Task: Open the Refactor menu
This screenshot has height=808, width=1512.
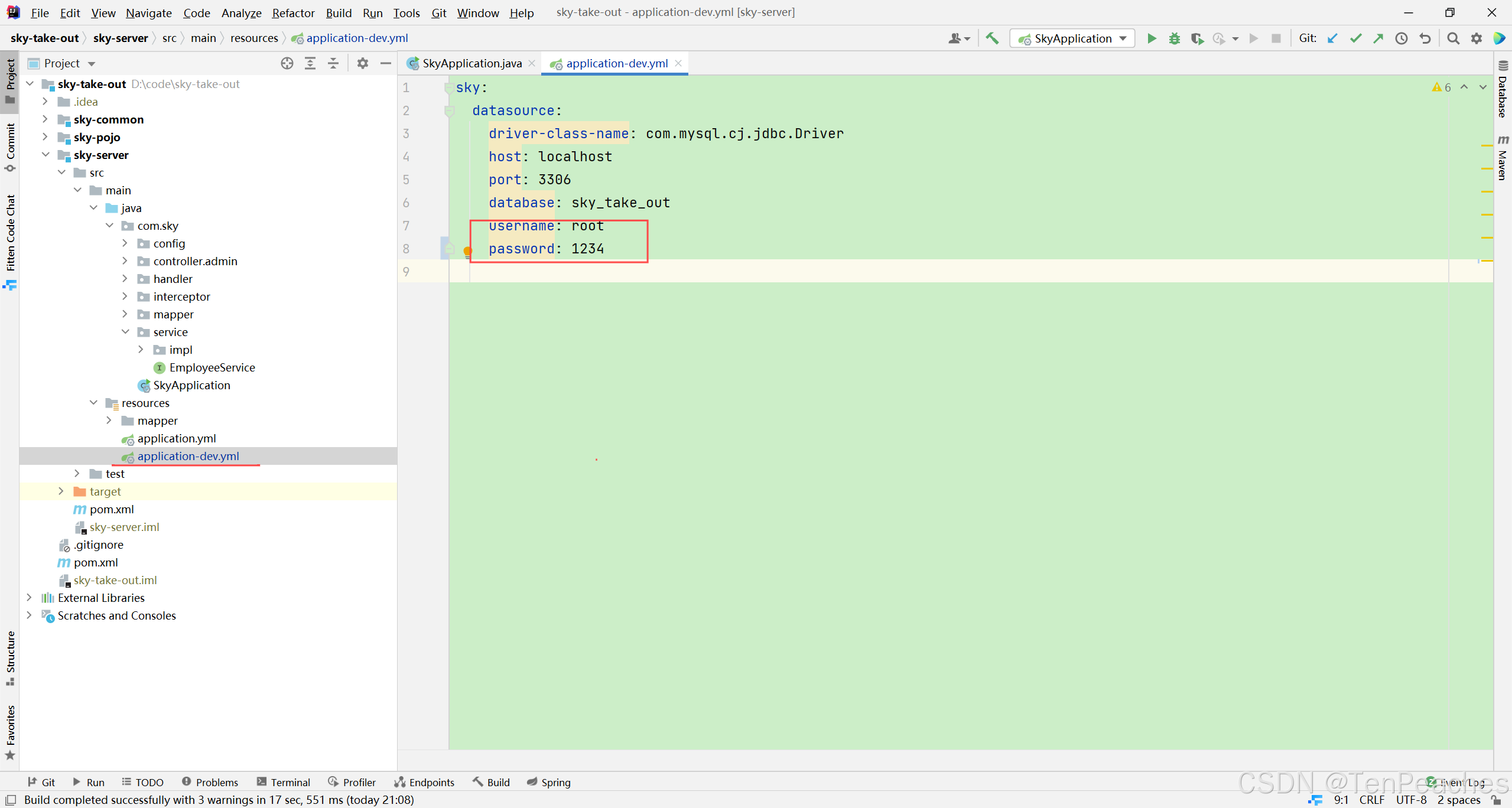Action: pos(293,12)
